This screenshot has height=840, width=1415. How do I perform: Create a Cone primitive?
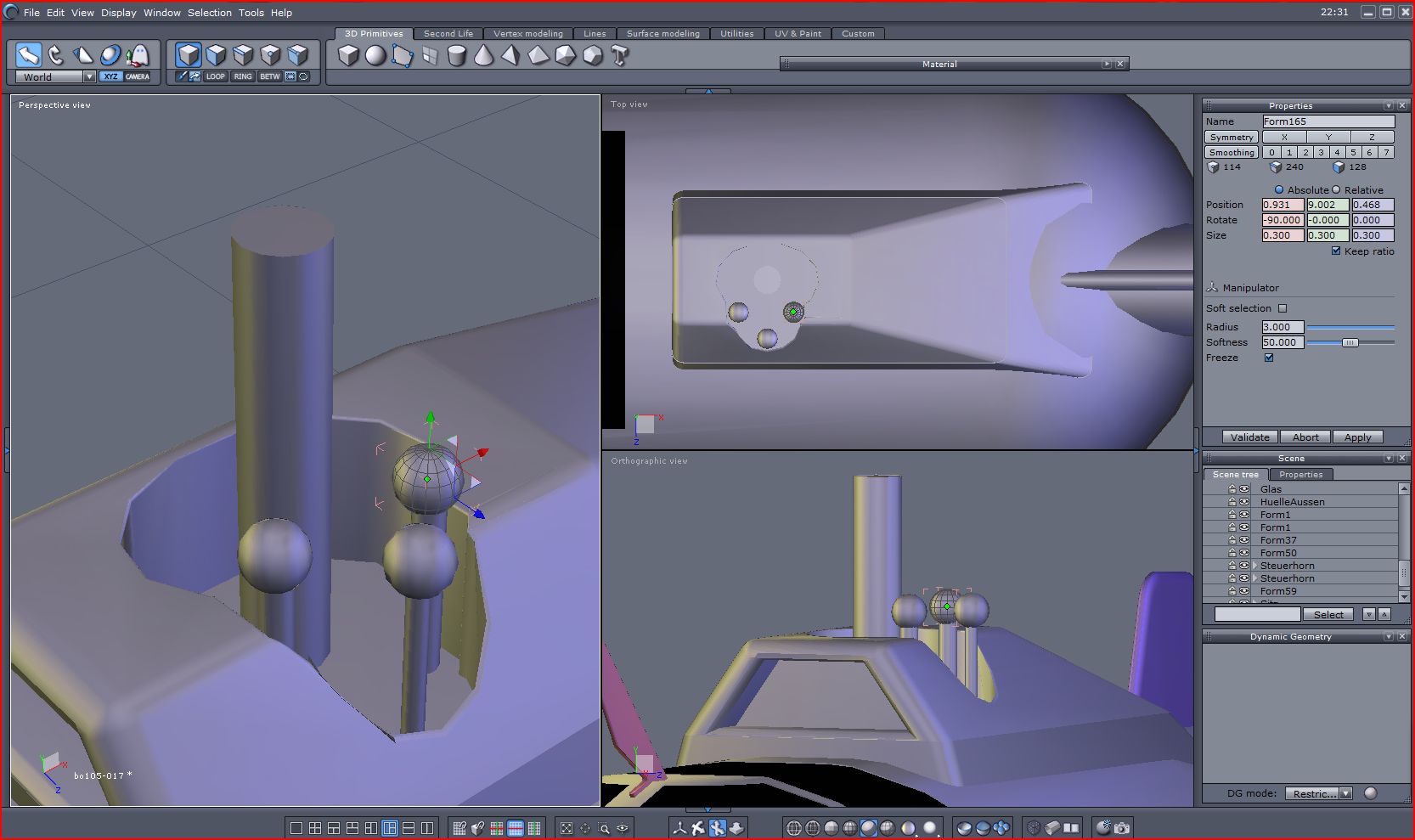pos(484,56)
